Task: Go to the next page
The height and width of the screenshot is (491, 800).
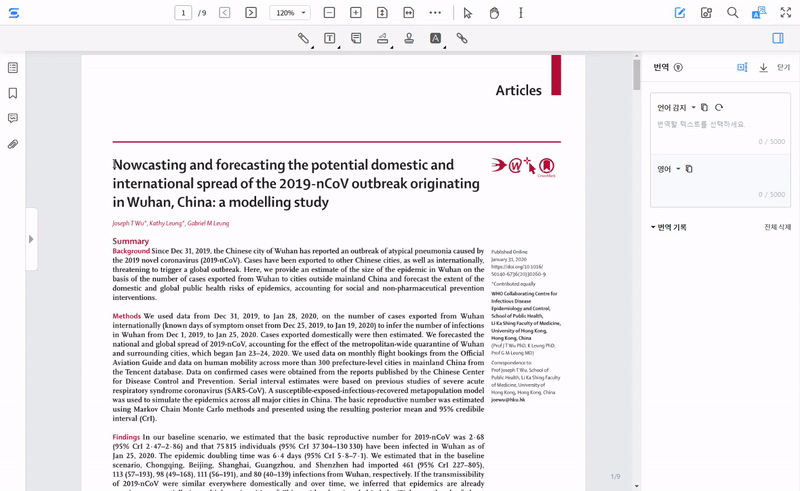Action: (x=251, y=13)
